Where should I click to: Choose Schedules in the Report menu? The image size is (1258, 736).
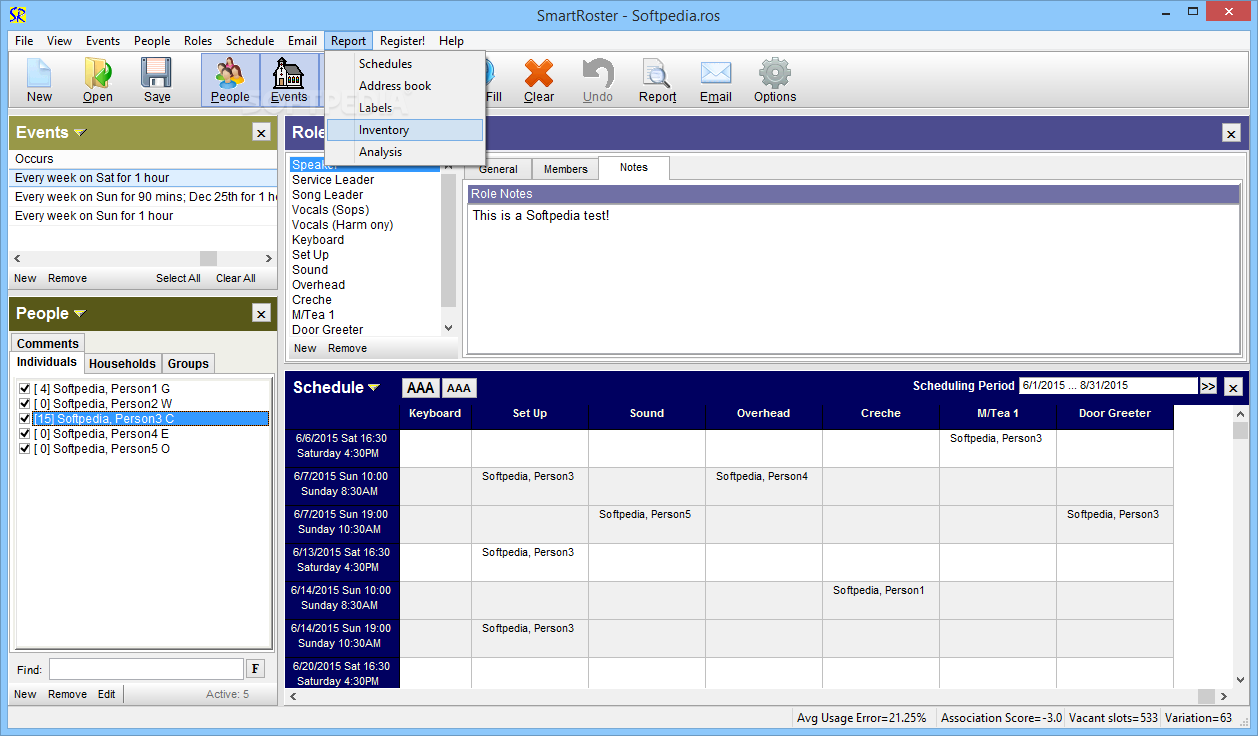[406, 64]
